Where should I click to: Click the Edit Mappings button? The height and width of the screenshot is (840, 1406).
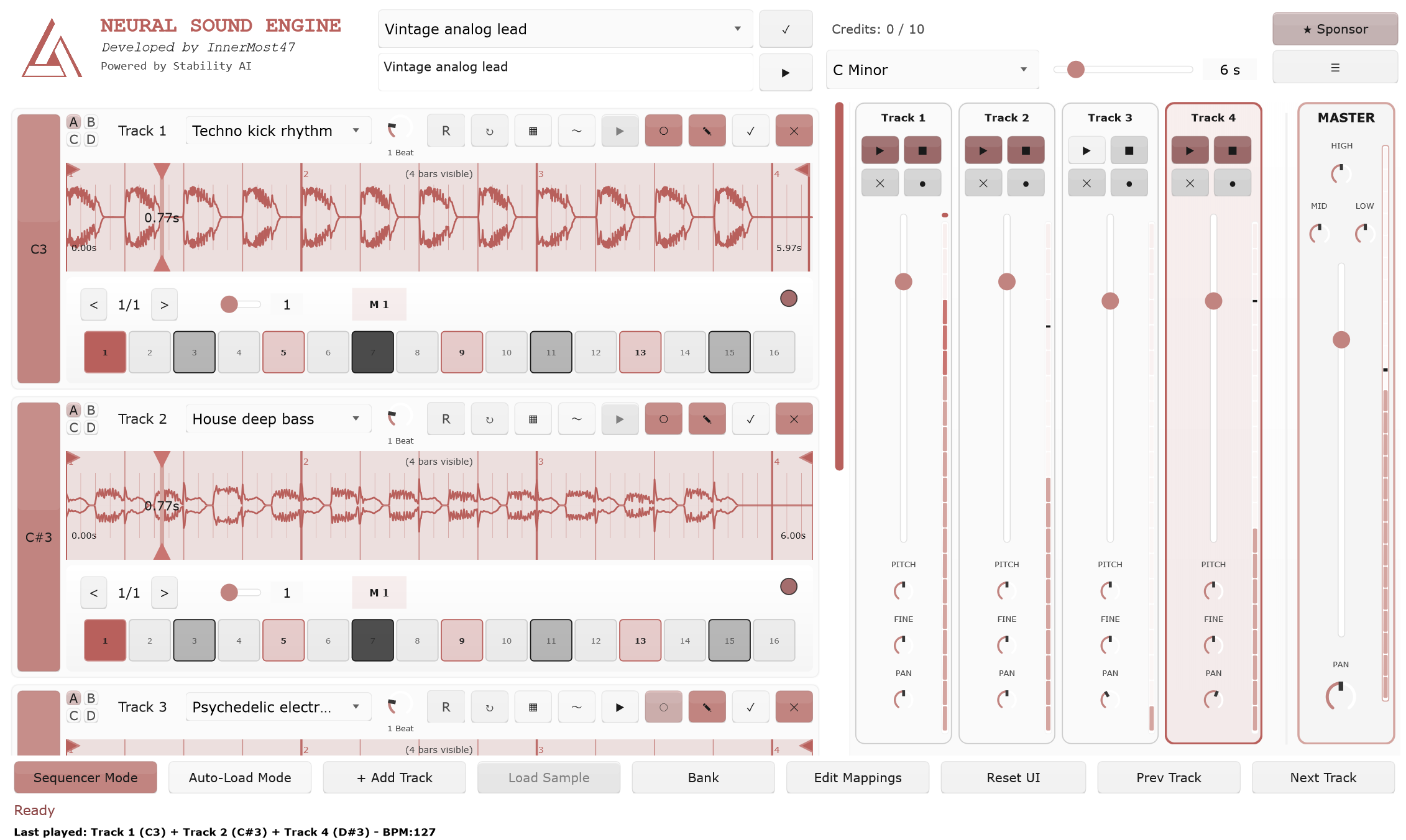[x=857, y=778]
